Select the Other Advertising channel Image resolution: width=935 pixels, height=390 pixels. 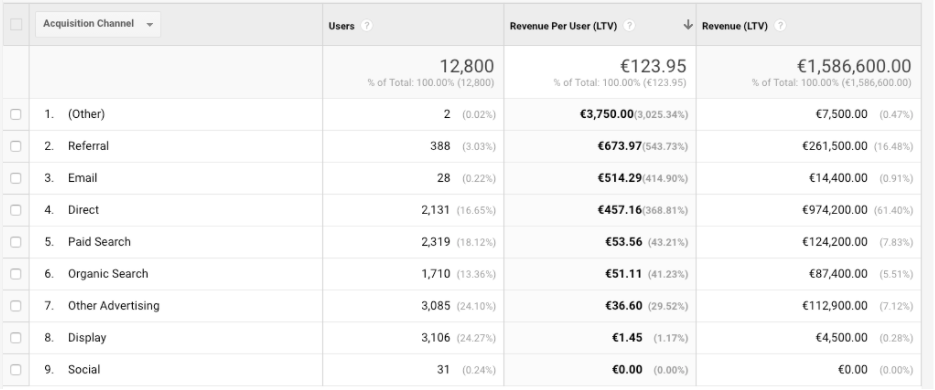click(114, 305)
